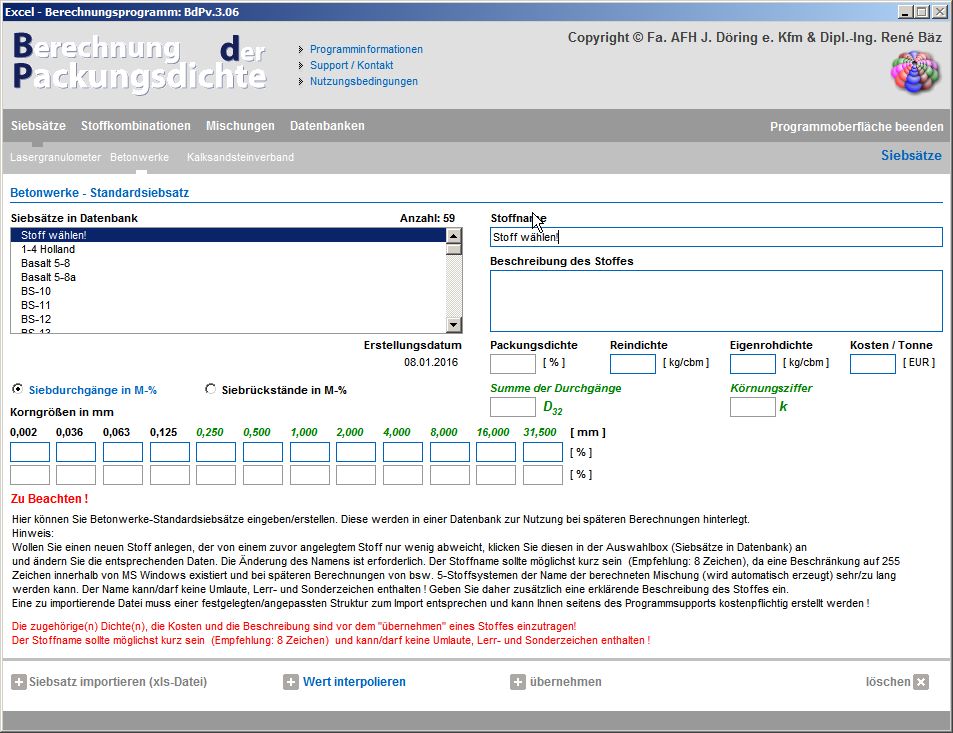Click the Stoffname input field
This screenshot has height=733, width=953.
pos(716,237)
